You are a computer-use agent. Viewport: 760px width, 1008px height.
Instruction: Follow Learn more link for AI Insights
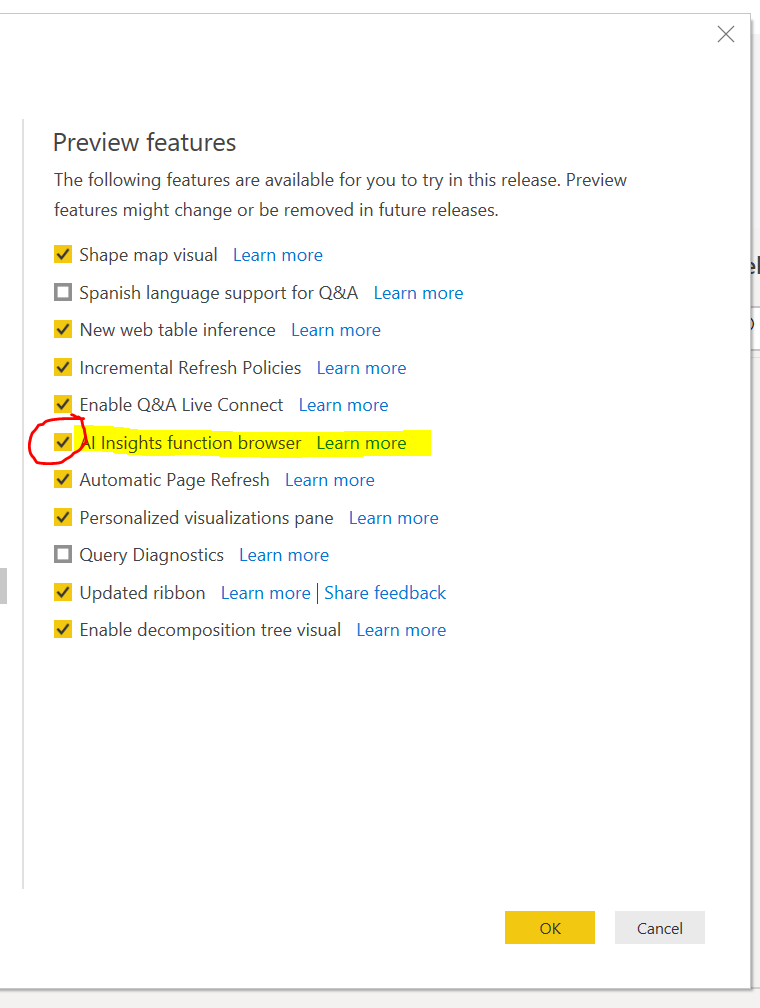[x=361, y=443]
